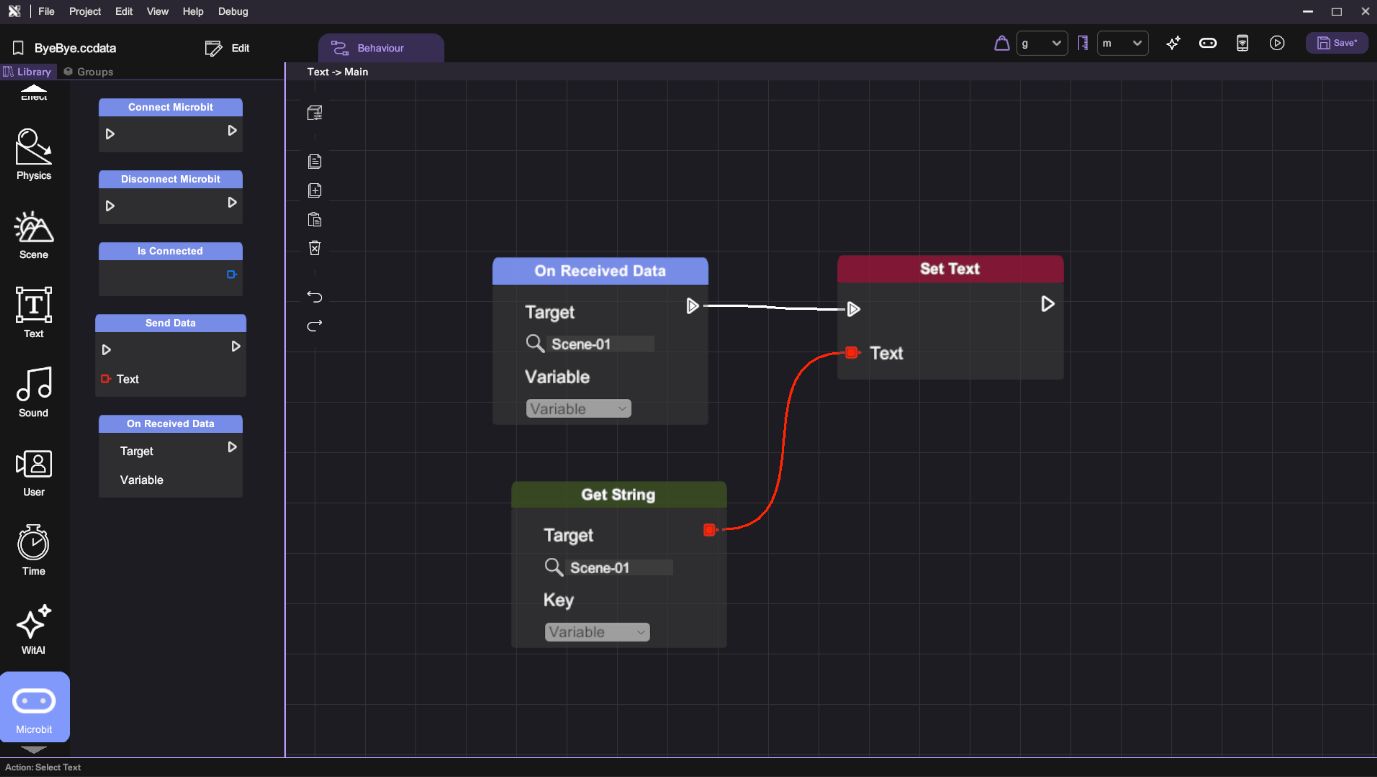
Task: Select the Sound category in the library
Action: [x=33, y=391]
